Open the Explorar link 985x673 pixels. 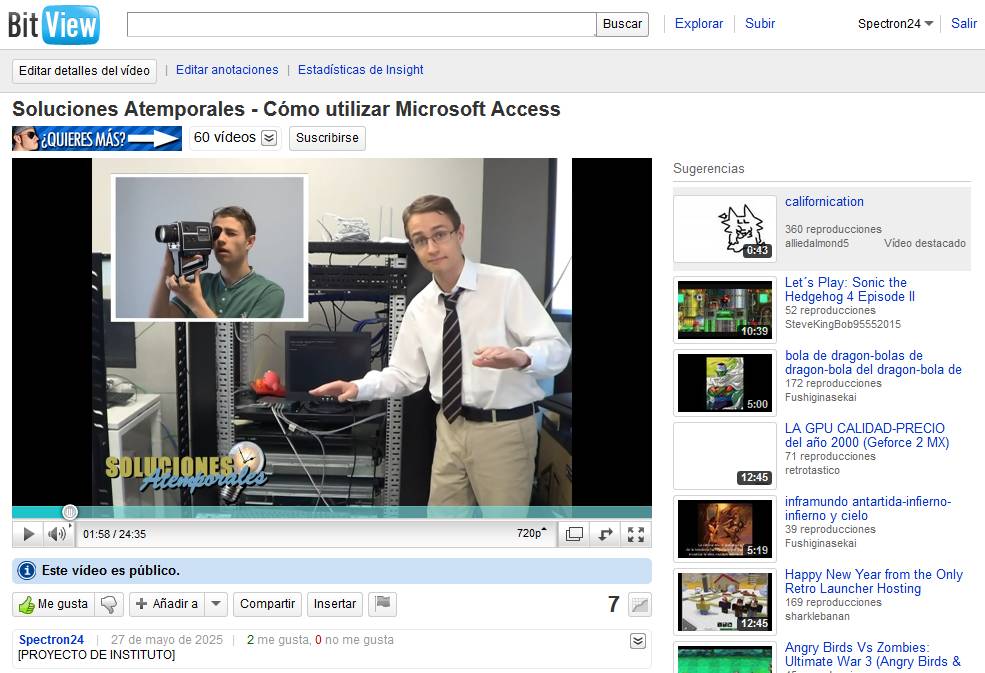click(699, 24)
